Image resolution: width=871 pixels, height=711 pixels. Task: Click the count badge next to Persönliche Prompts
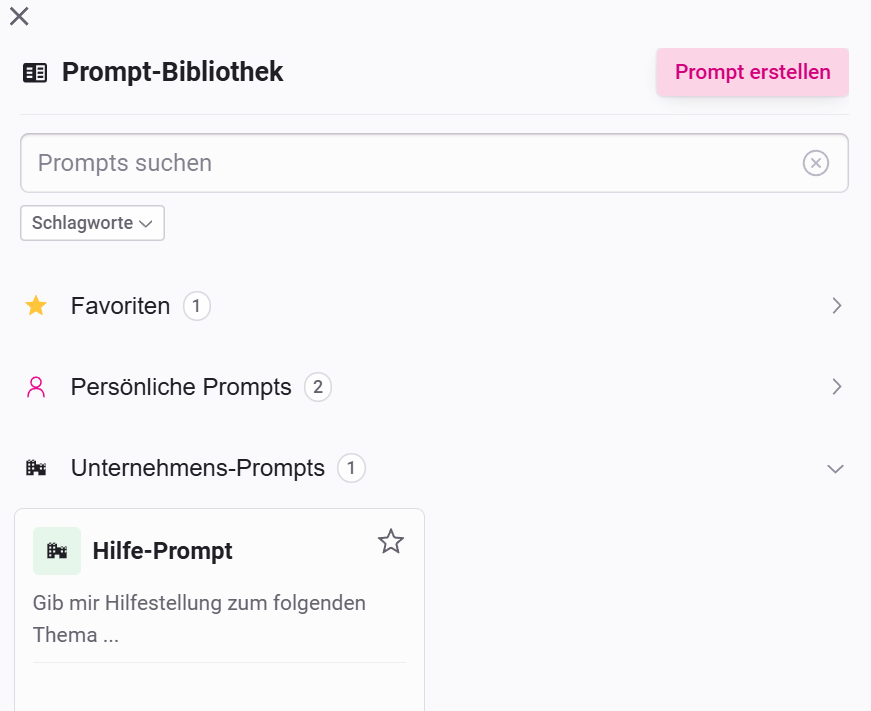tap(317, 387)
